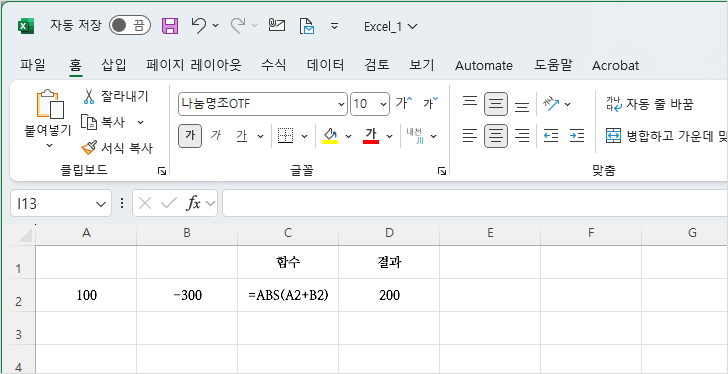Open the 수식 (Formulas) tab
This screenshot has height=374, width=728.
pyautogui.click(x=273, y=65)
